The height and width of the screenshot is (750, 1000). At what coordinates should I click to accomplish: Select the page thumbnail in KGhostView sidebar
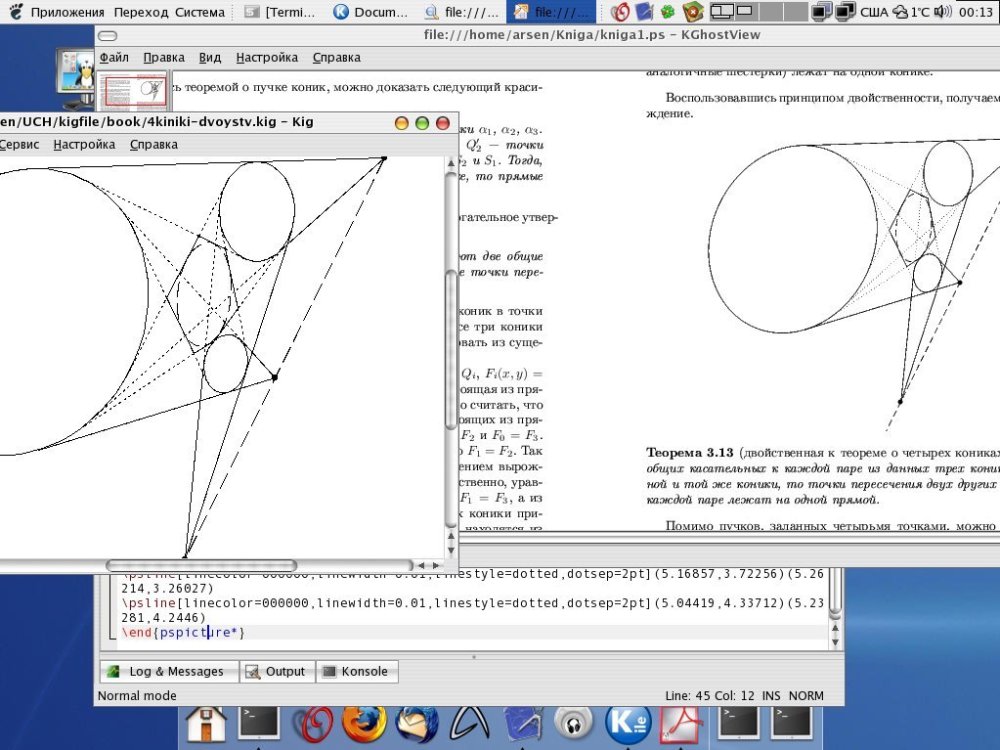click(135, 92)
